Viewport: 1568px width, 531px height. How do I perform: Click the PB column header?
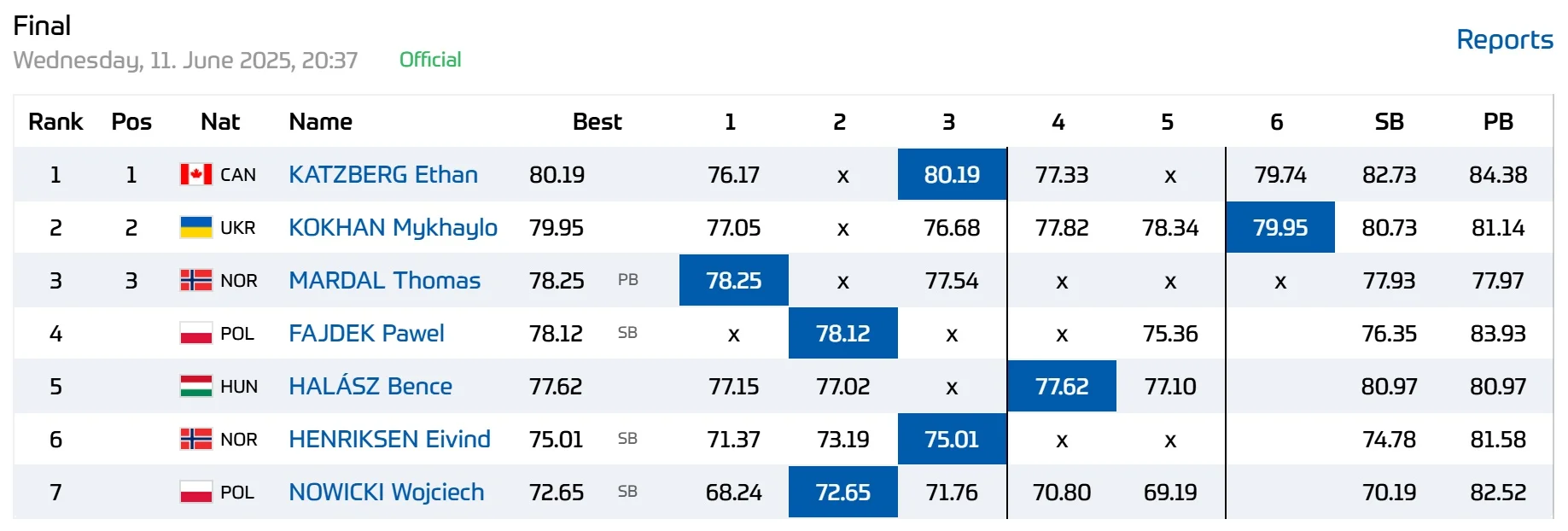click(1498, 122)
